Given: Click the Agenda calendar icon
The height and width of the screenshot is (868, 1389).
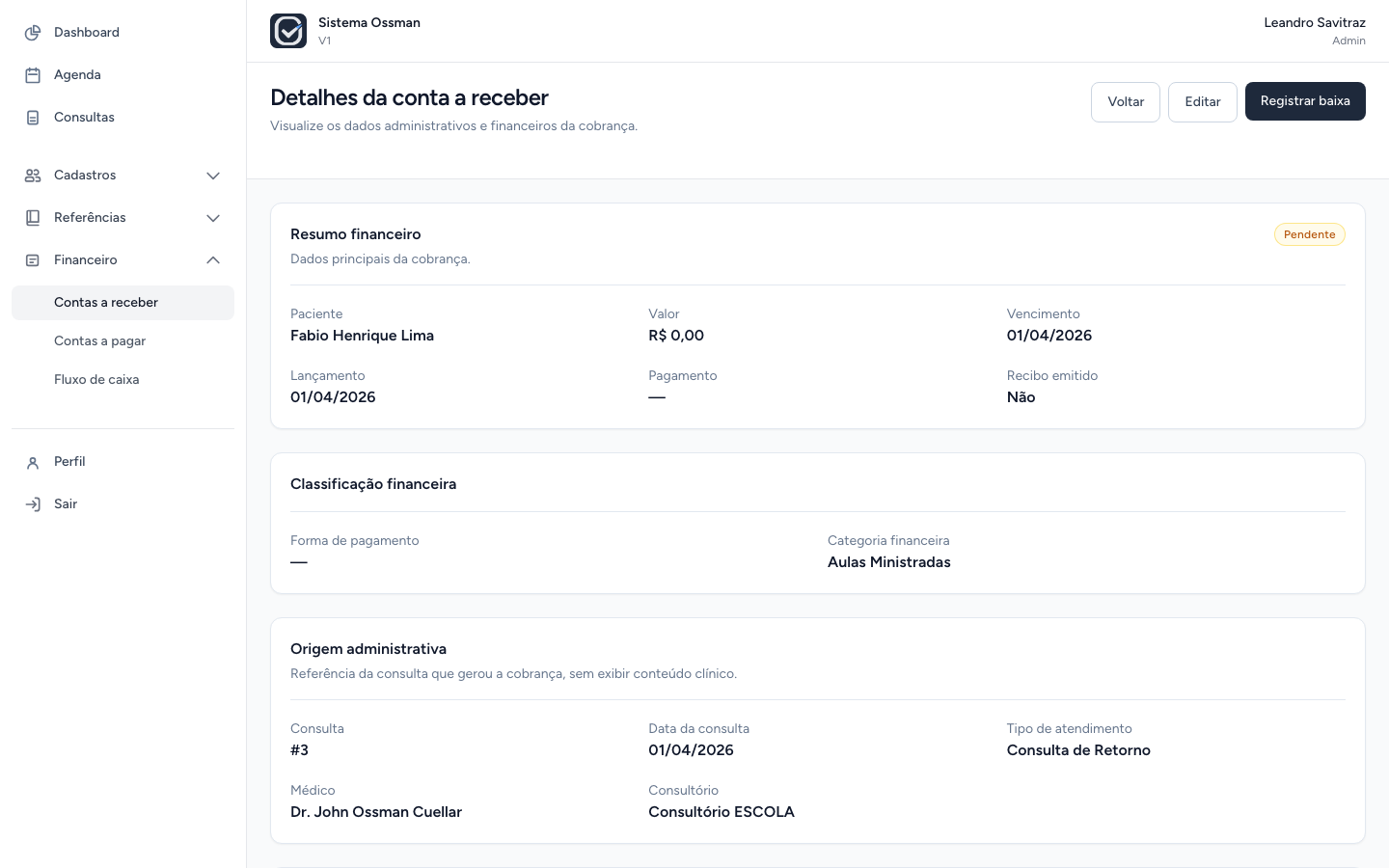Looking at the screenshot, I should [x=33, y=75].
